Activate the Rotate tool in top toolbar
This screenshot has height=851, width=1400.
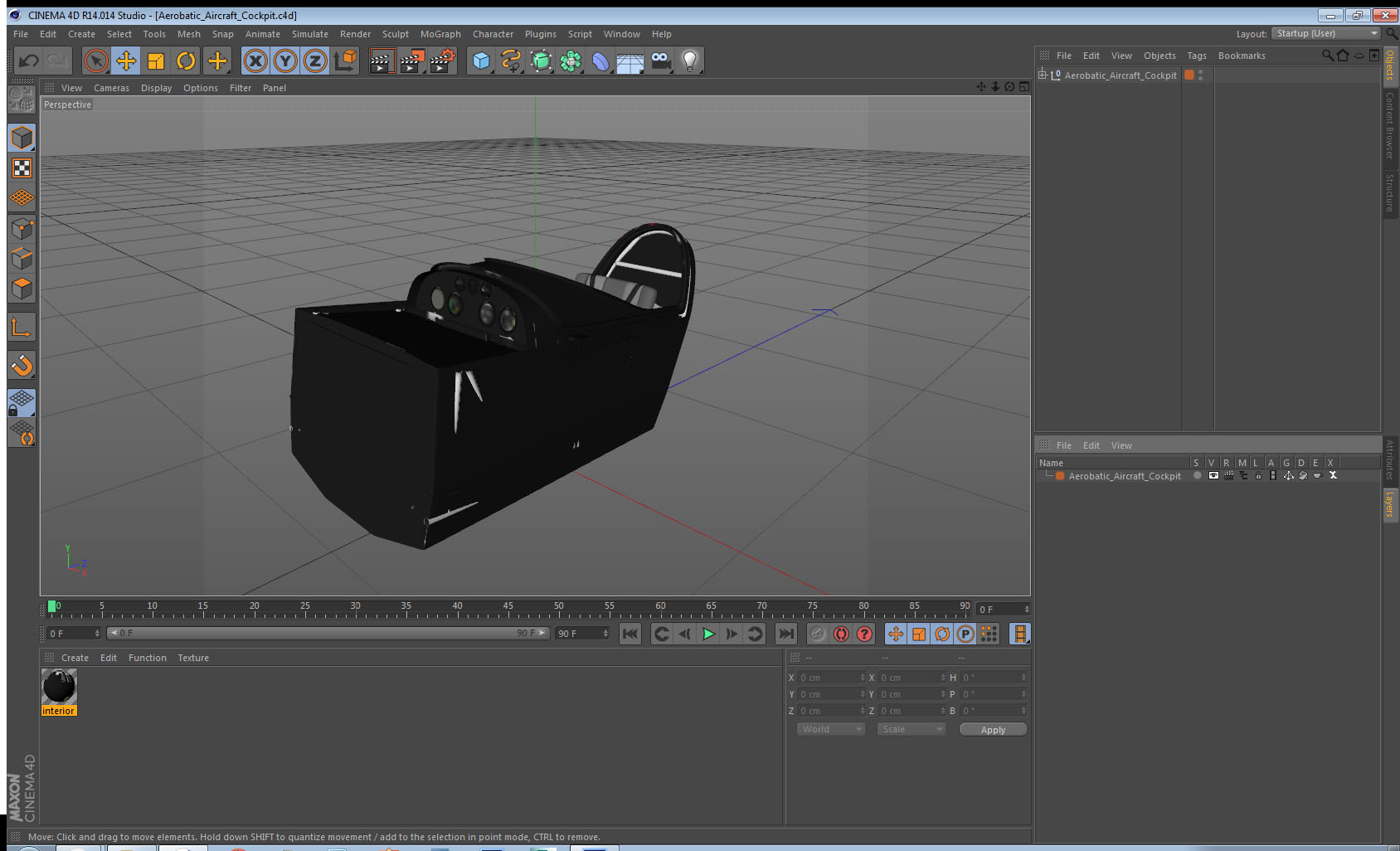click(186, 61)
